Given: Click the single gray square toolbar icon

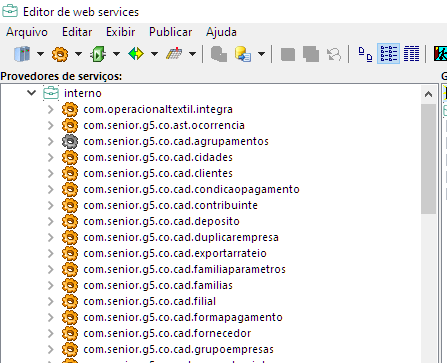Looking at the screenshot, I should (288, 54).
